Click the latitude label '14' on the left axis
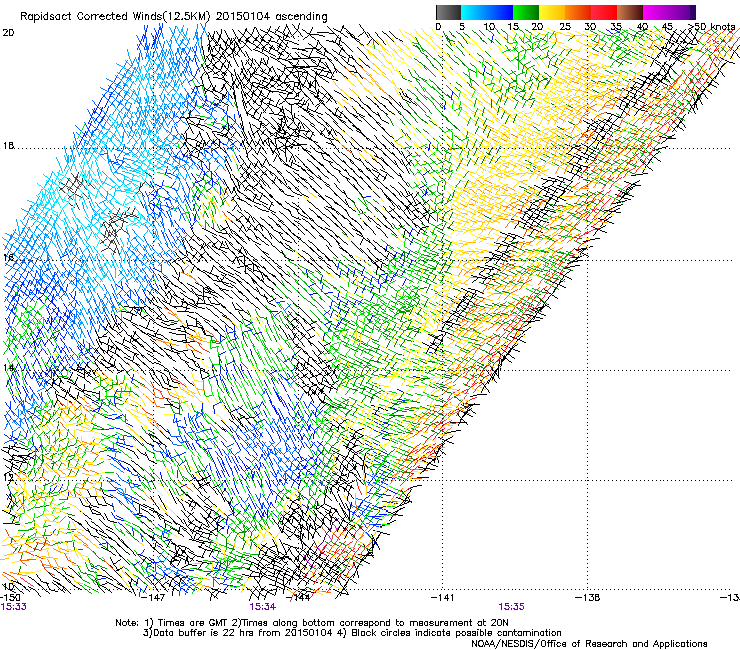 coord(8,368)
